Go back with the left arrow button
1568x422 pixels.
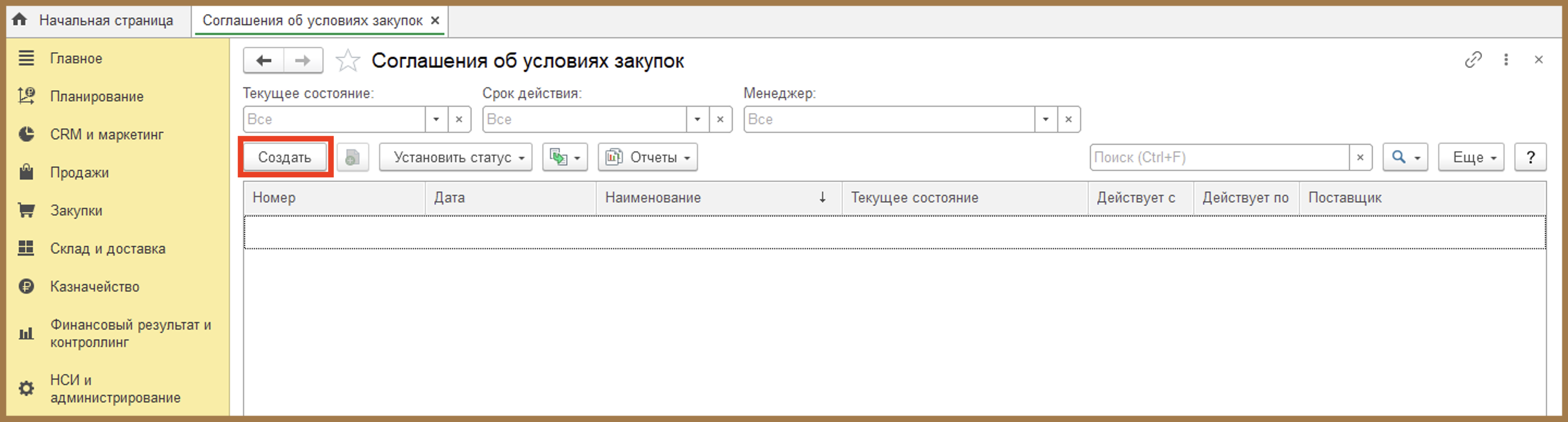click(264, 61)
